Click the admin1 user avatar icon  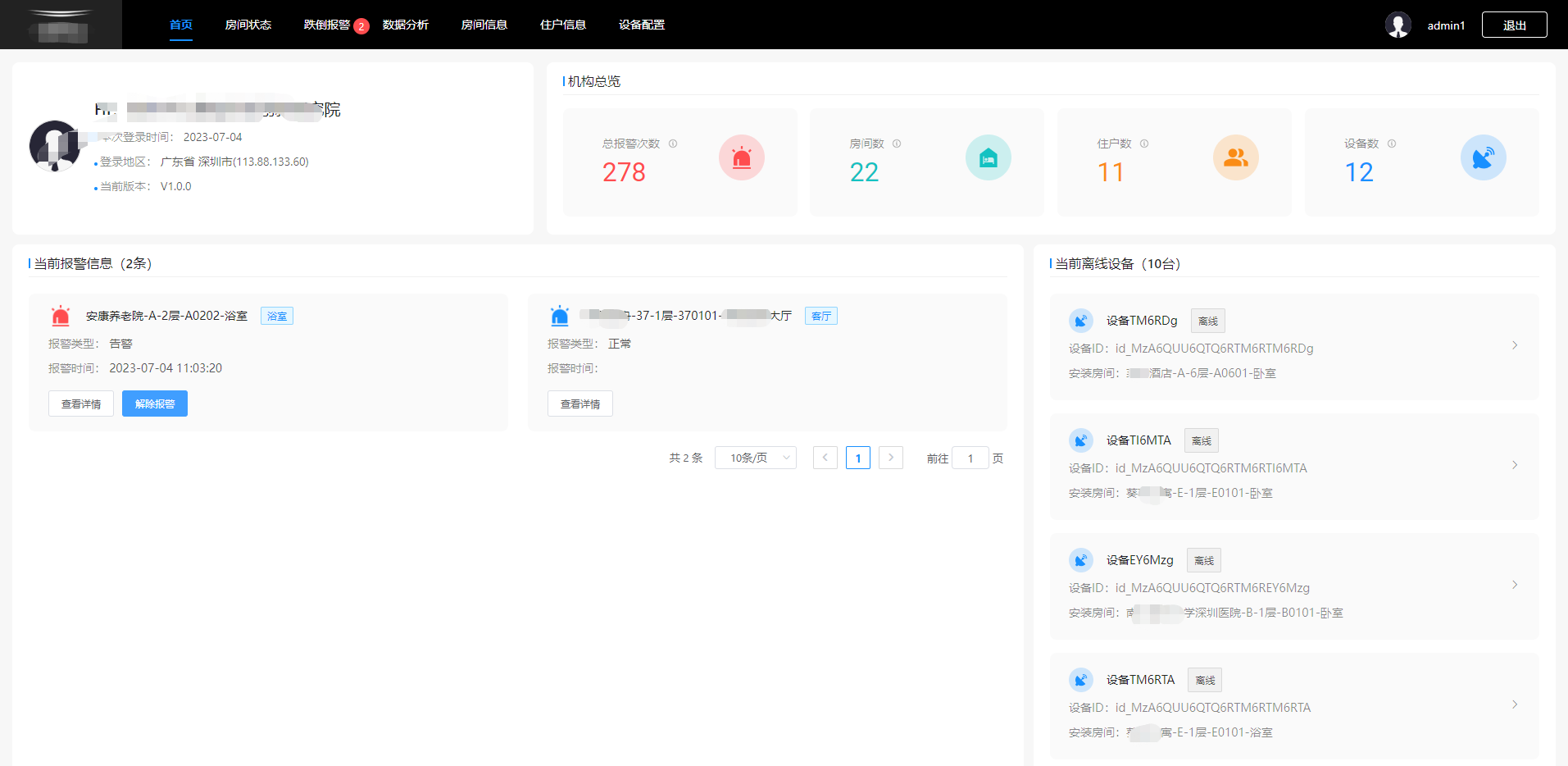(1398, 25)
